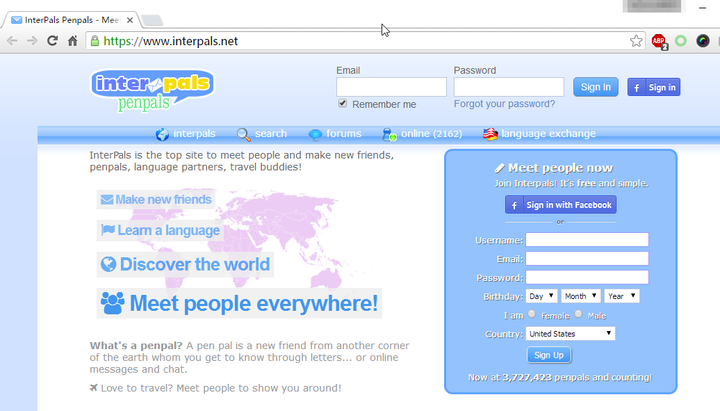This screenshot has width=720, height=411.
Task: Click the Sign Up button
Action: click(x=549, y=355)
